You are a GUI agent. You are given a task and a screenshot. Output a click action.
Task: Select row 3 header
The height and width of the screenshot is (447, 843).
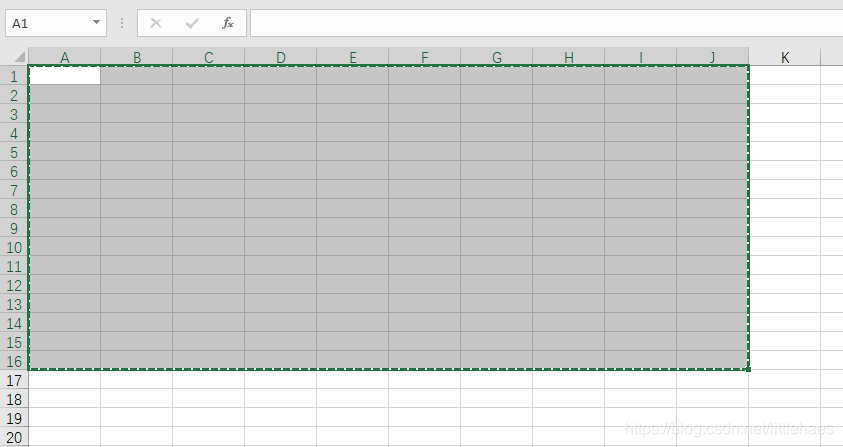click(14, 114)
